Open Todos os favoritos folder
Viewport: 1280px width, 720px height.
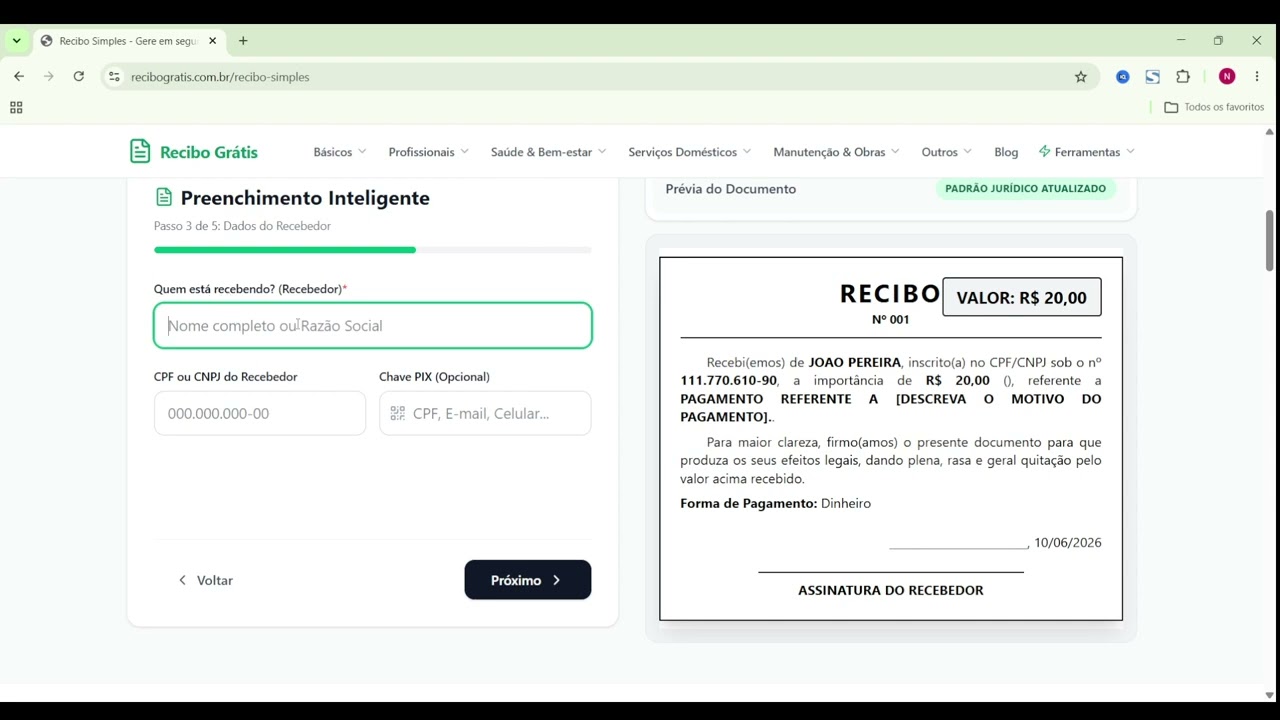pyautogui.click(x=1214, y=107)
